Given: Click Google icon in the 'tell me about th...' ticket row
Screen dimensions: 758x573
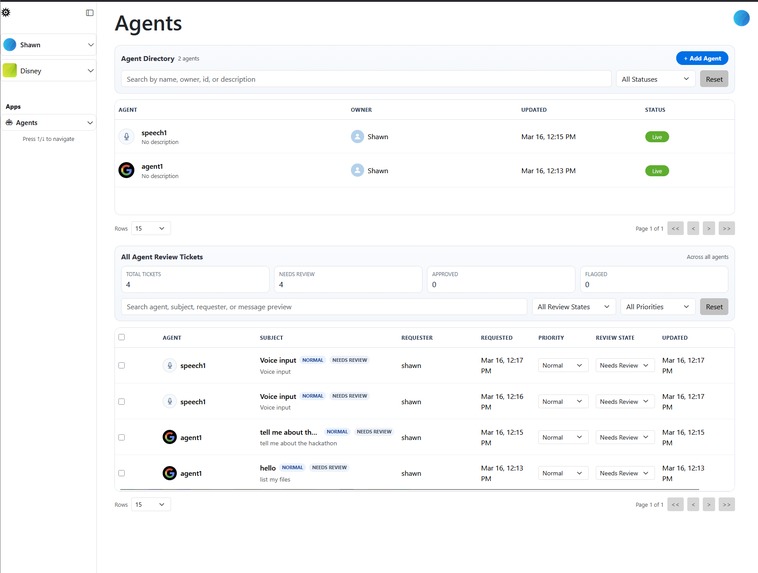Looking at the screenshot, I should coord(170,437).
